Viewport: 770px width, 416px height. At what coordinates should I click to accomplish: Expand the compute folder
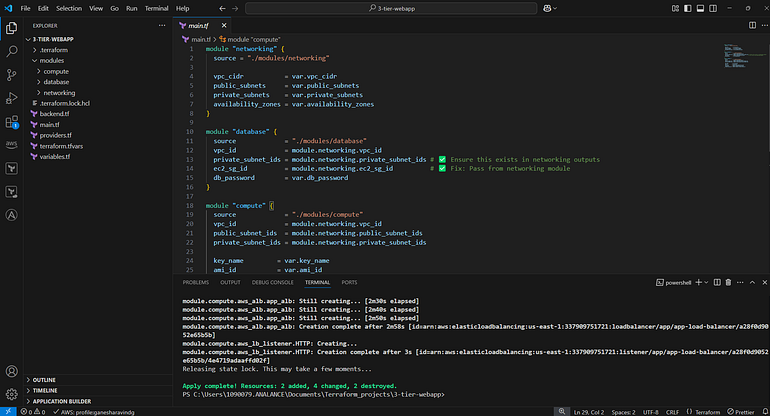point(56,71)
